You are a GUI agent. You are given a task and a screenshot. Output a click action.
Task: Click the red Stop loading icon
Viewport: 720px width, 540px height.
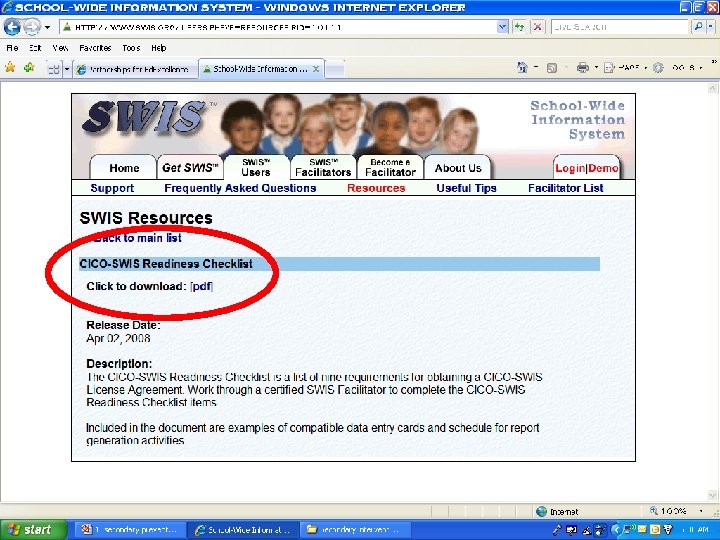coord(537,27)
